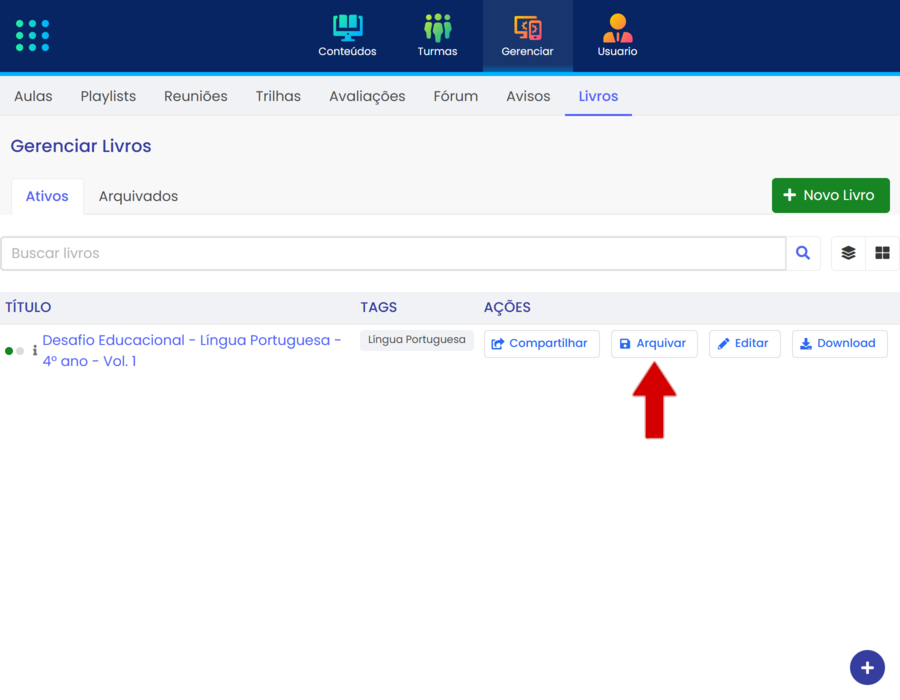Archive the book with Arquivar button
The width and height of the screenshot is (900, 700).
click(x=654, y=344)
